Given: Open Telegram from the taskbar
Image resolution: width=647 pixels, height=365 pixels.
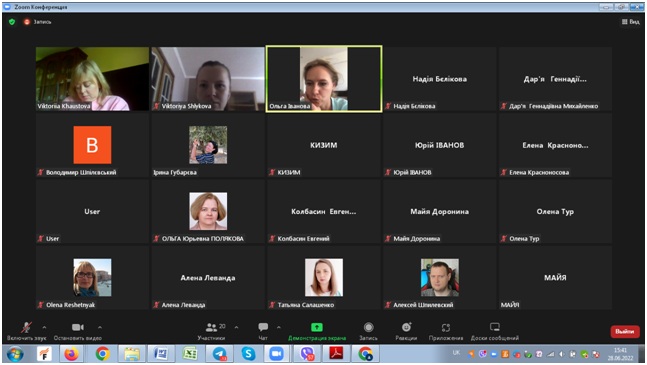Looking at the screenshot, I should click(x=219, y=354).
